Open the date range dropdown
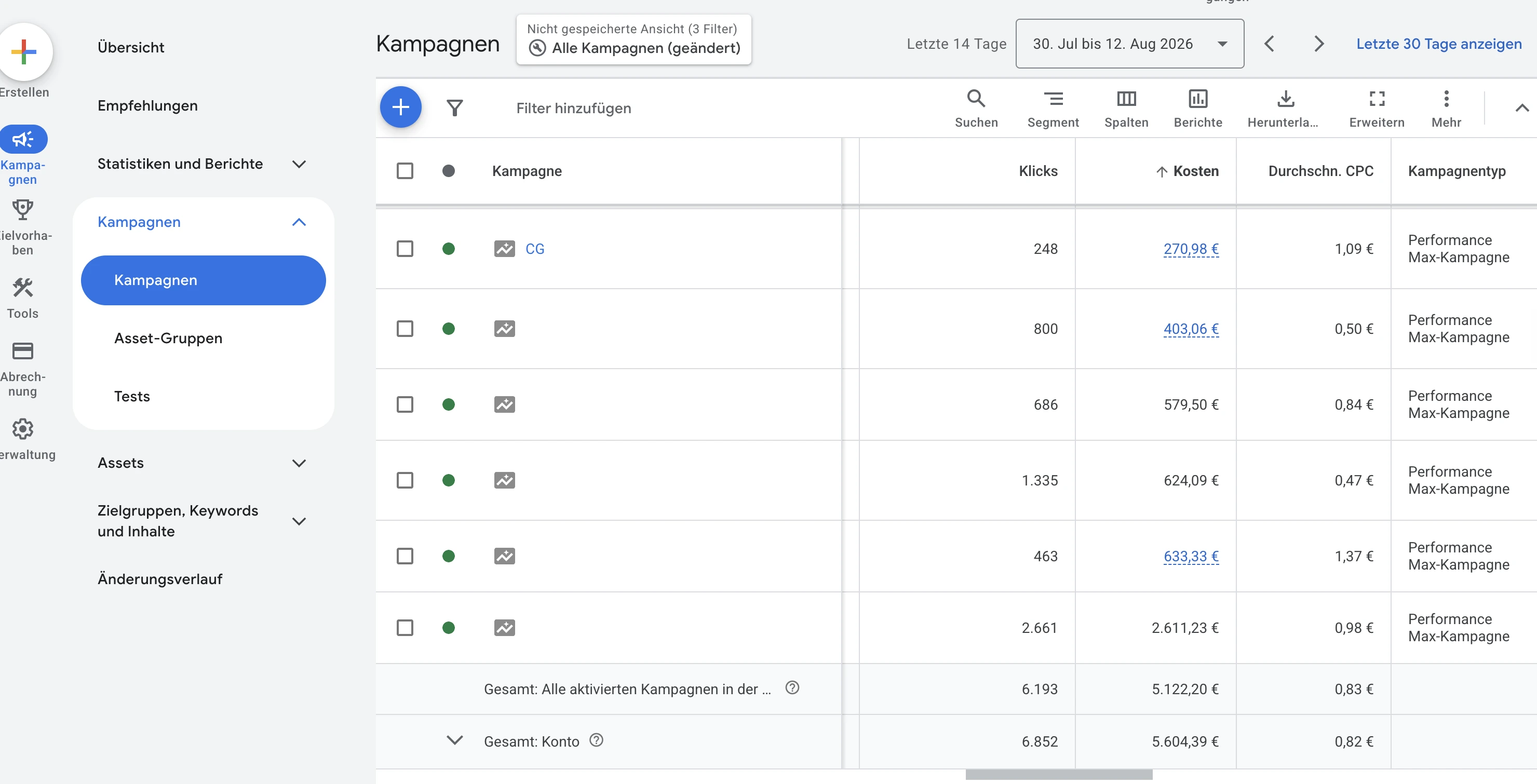The height and width of the screenshot is (784, 1537). coord(1129,44)
